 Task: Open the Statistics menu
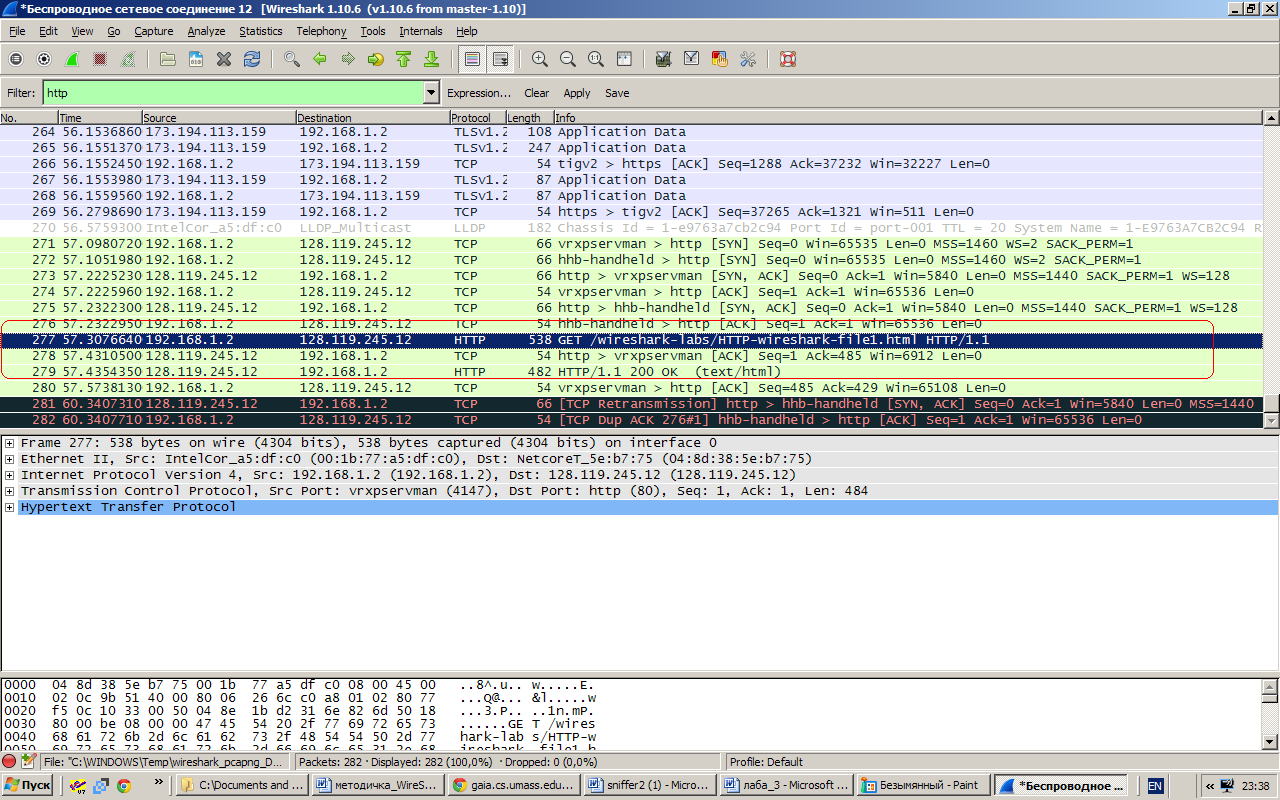point(261,31)
